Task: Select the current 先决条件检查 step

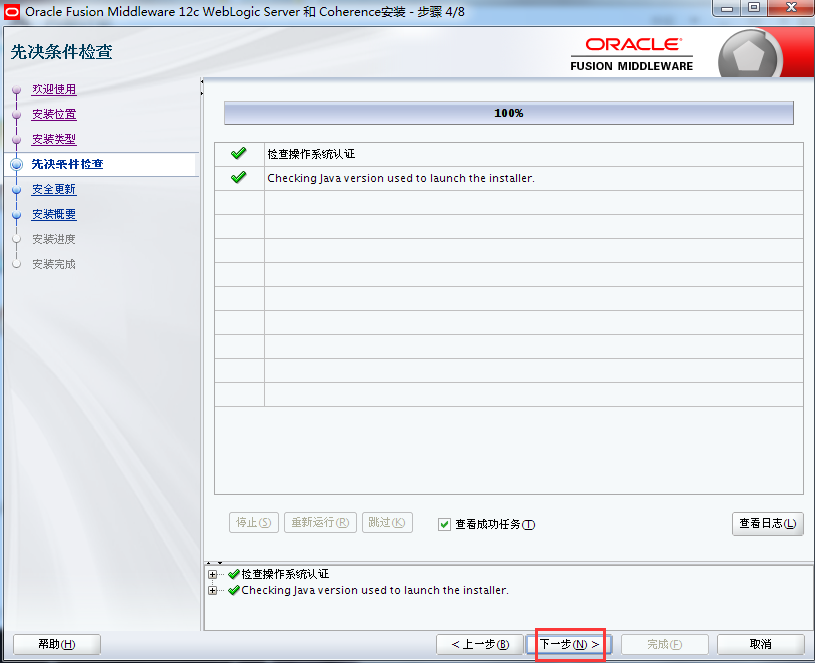Action: point(68,164)
